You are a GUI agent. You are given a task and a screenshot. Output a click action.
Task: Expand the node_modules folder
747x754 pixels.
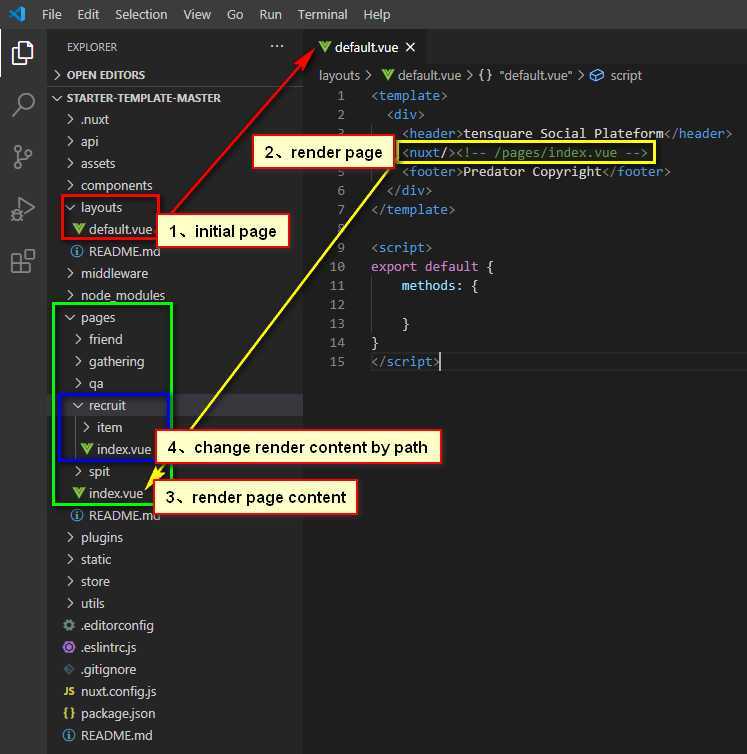176,295
